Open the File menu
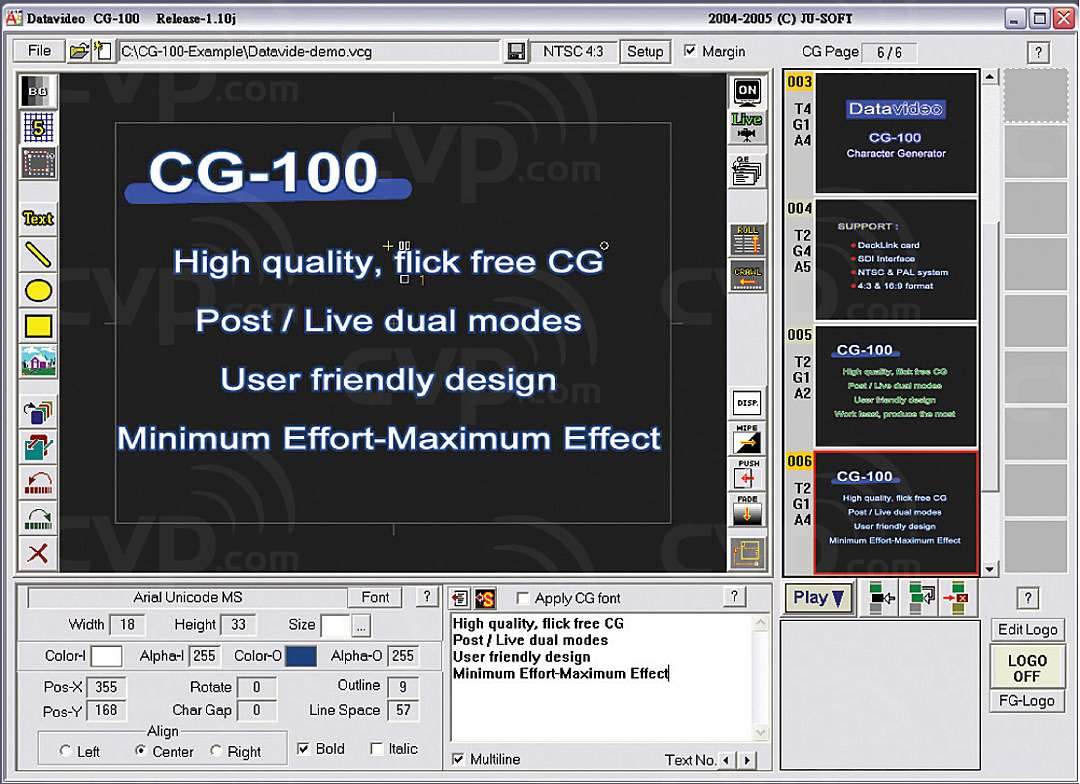Image resolution: width=1080 pixels, height=784 pixels. (x=37, y=50)
